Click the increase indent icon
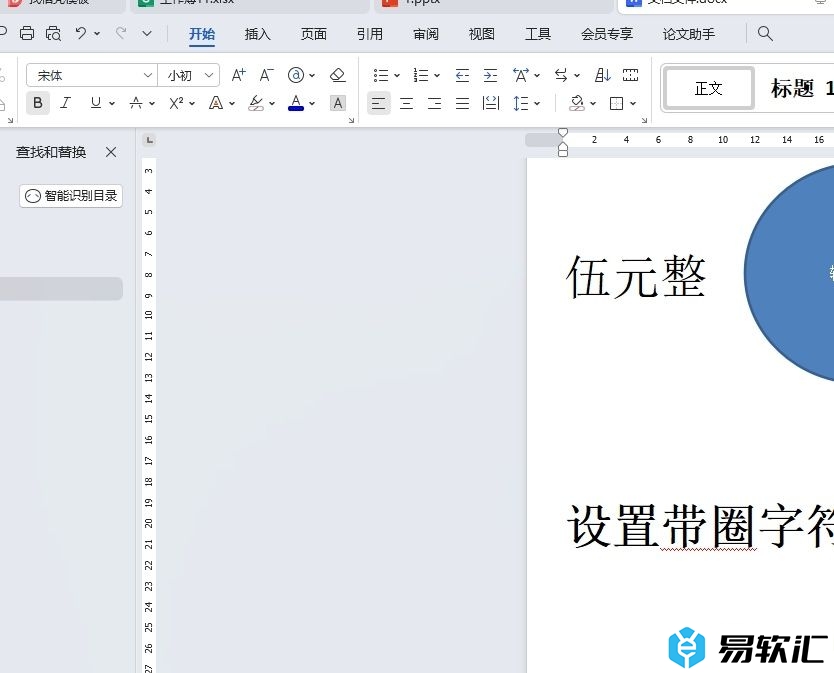Image resolution: width=834 pixels, height=673 pixels. click(490, 75)
